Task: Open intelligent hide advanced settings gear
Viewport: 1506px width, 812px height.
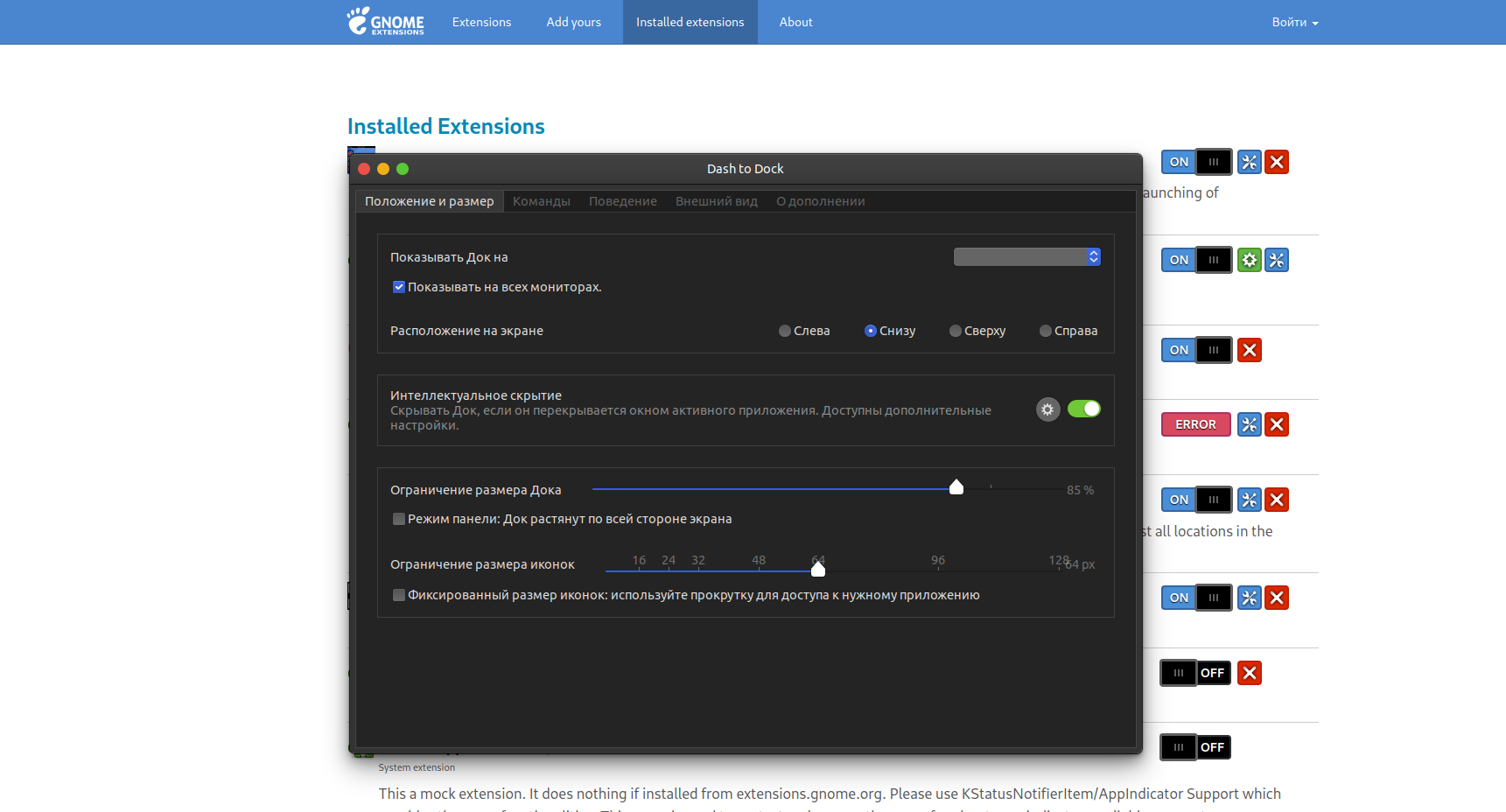Action: pyautogui.click(x=1047, y=409)
